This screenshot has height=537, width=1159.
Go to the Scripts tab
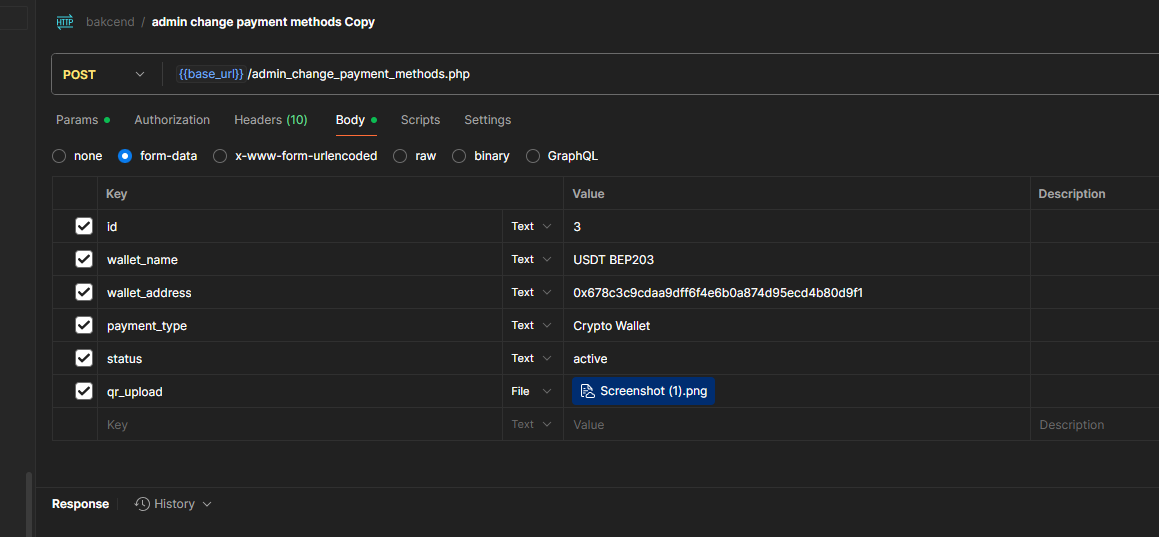(x=420, y=120)
